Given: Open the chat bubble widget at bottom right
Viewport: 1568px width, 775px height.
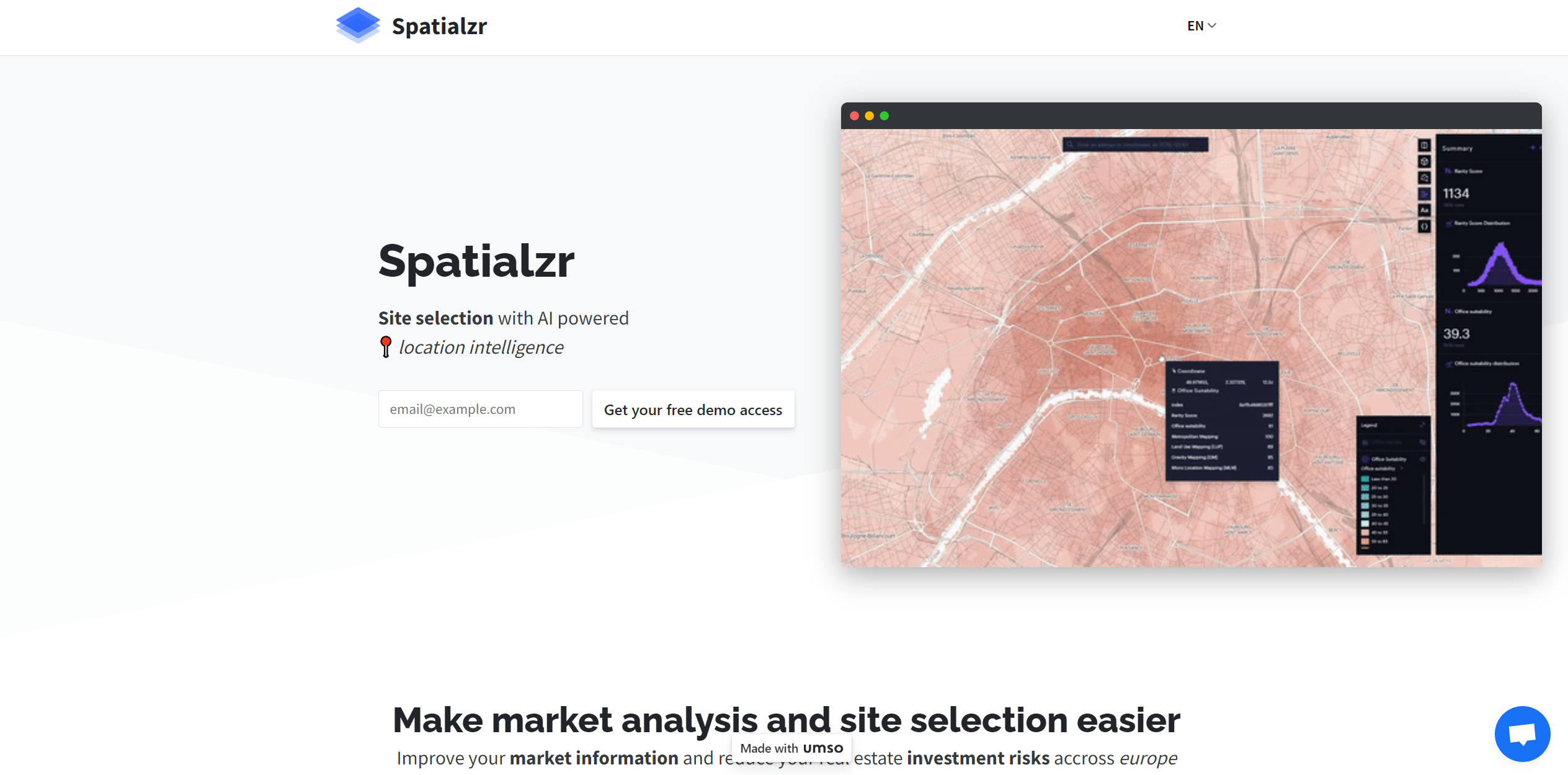Looking at the screenshot, I should (x=1523, y=733).
